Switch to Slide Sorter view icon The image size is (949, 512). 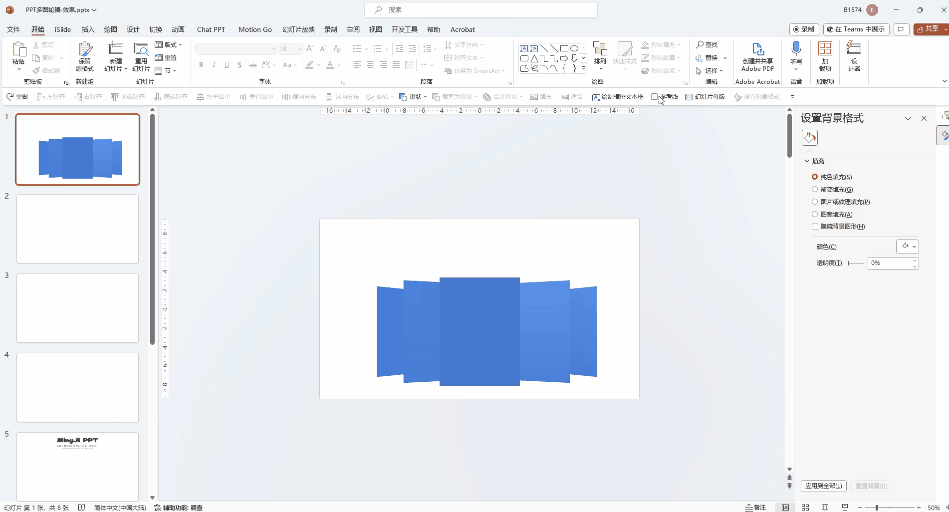(x=806, y=507)
